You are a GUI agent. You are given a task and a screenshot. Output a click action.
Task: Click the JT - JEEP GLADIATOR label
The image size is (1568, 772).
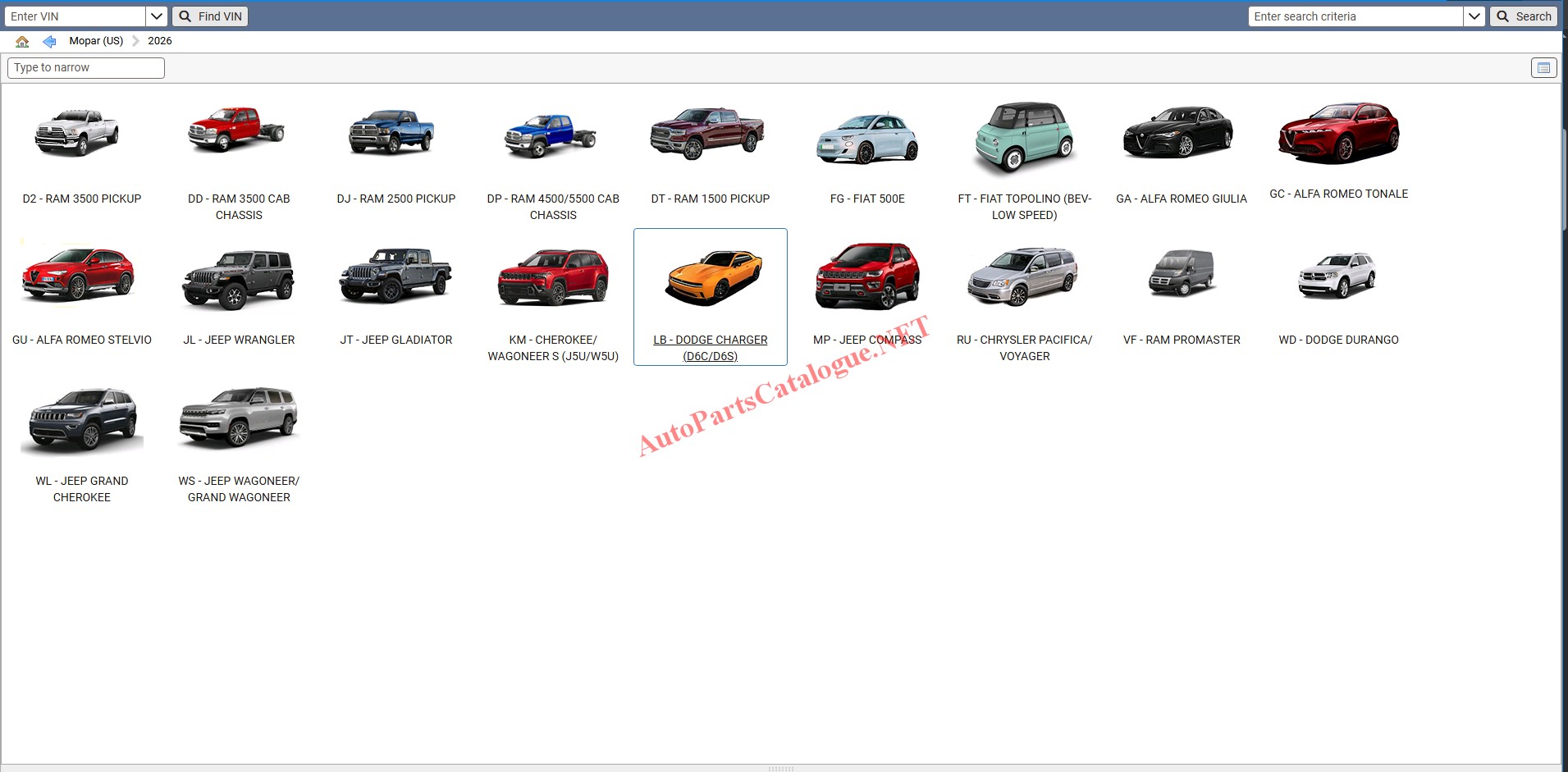tap(396, 340)
